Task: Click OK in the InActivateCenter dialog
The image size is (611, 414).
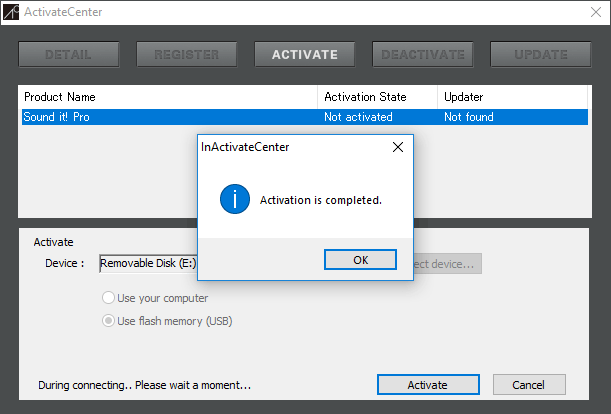Action: point(360,260)
